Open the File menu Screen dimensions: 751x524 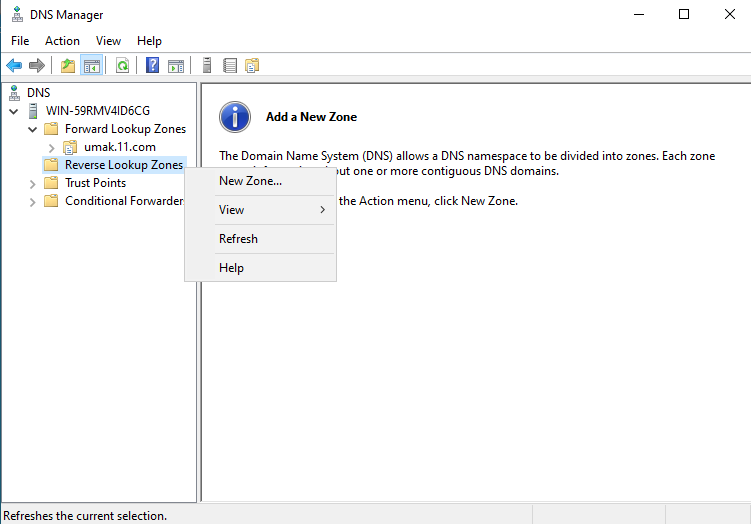(x=20, y=41)
